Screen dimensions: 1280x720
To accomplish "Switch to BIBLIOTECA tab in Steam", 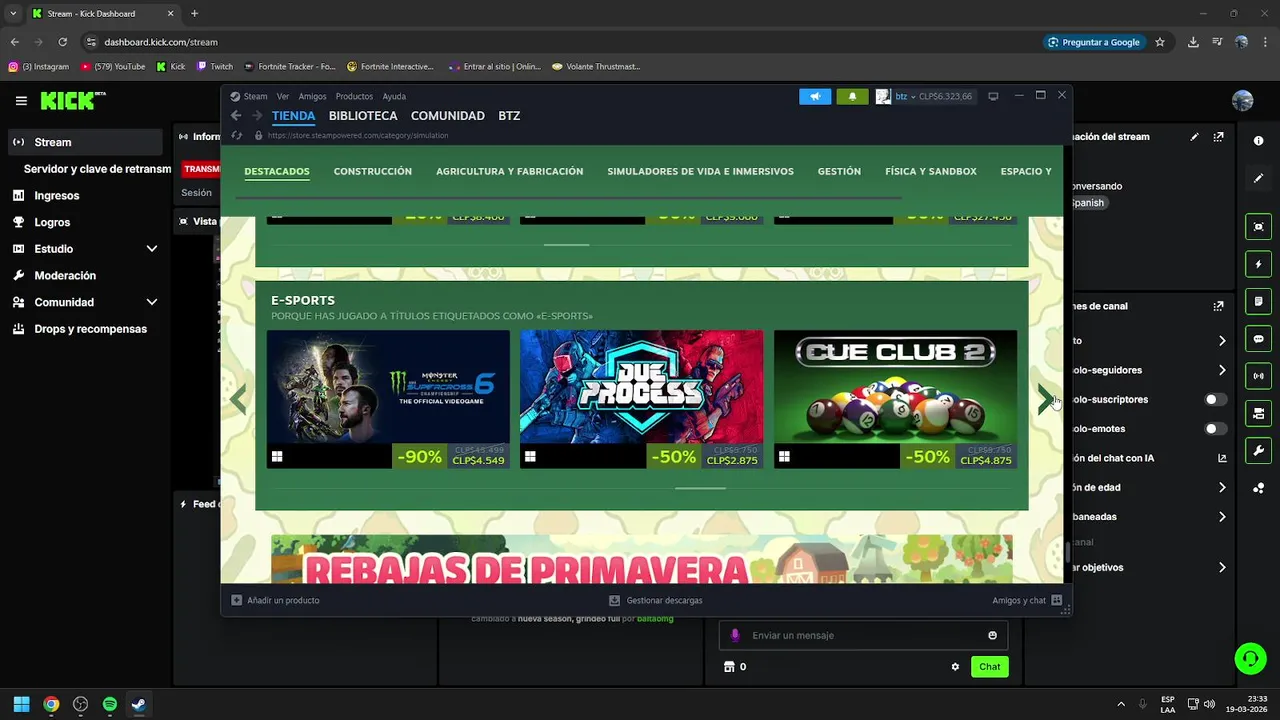I will click(363, 116).
